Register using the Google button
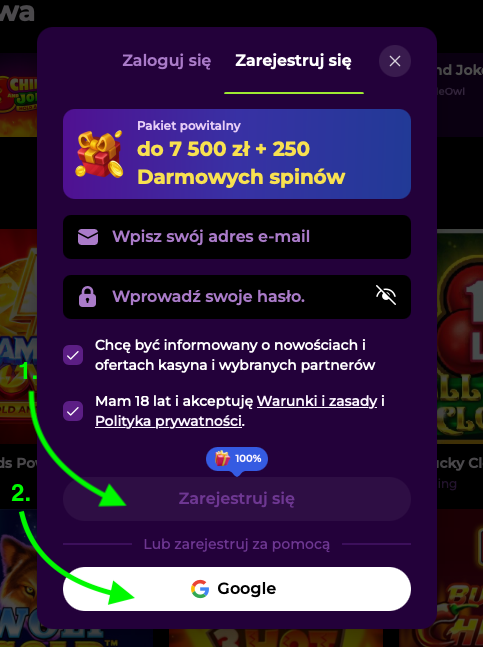The image size is (483, 647). coord(237,589)
